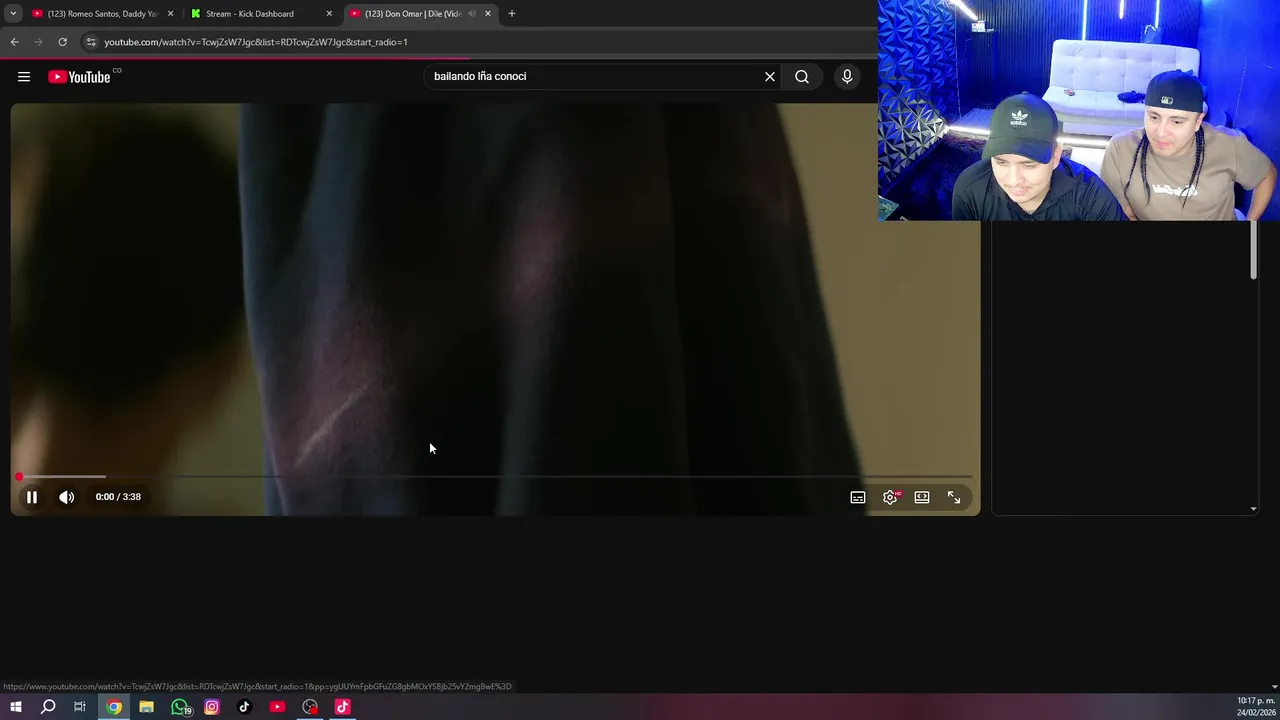Click the video timestamp 0:00 / 3:38
Image resolution: width=1280 pixels, height=720 pixels.
[118, 497]
